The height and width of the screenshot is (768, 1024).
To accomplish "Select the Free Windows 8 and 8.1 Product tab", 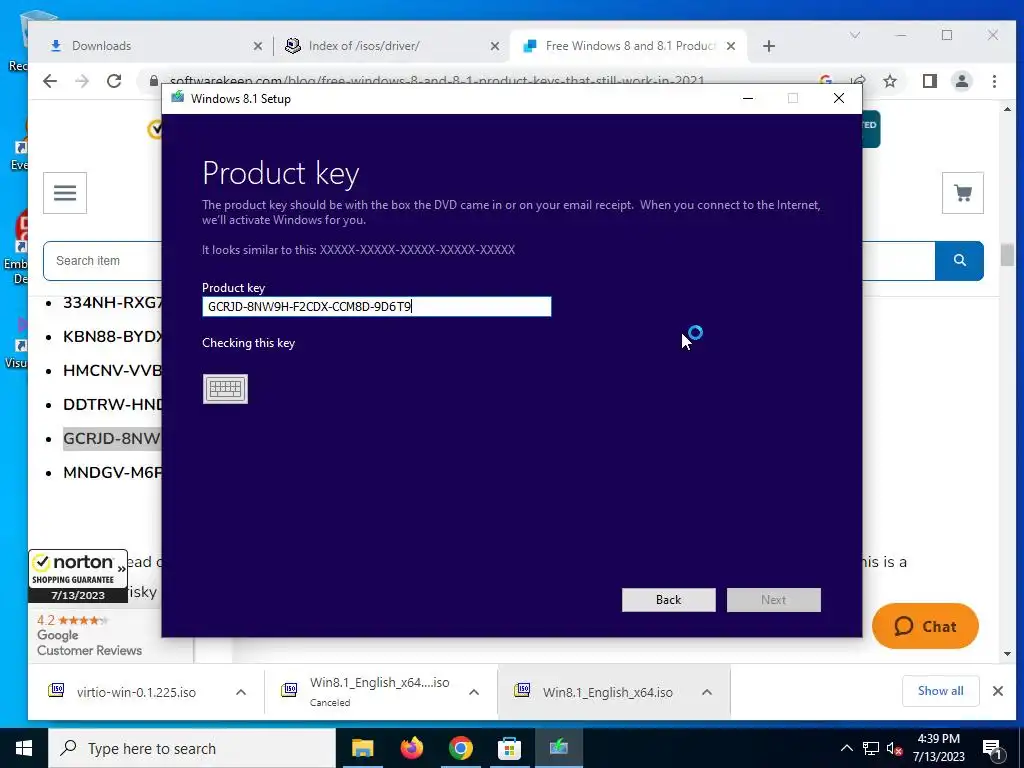I will pos(627,46).
